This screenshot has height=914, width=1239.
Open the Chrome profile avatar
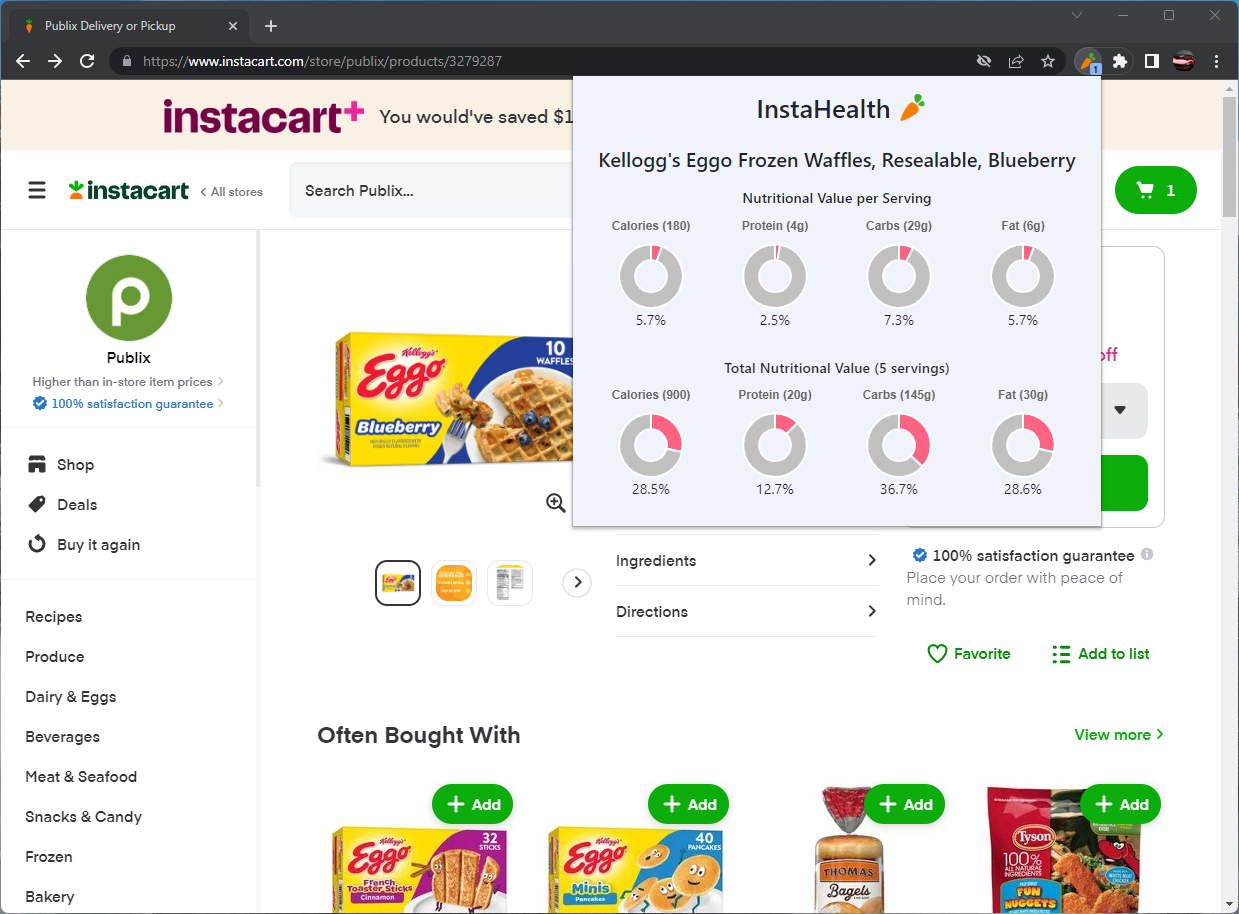1184,61
